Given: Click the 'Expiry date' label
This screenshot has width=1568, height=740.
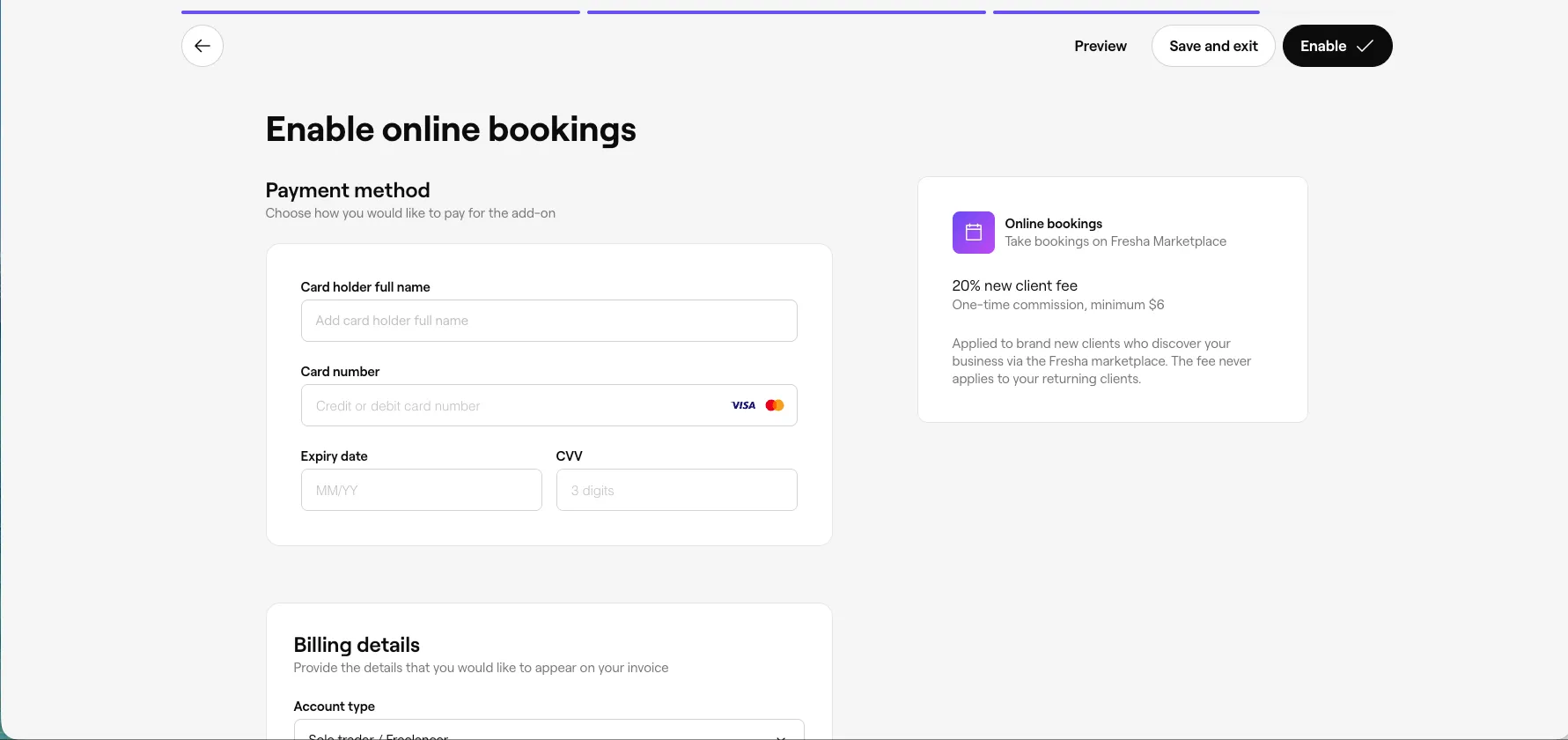Looking at the screenshot, I should (x=335, y=456).
